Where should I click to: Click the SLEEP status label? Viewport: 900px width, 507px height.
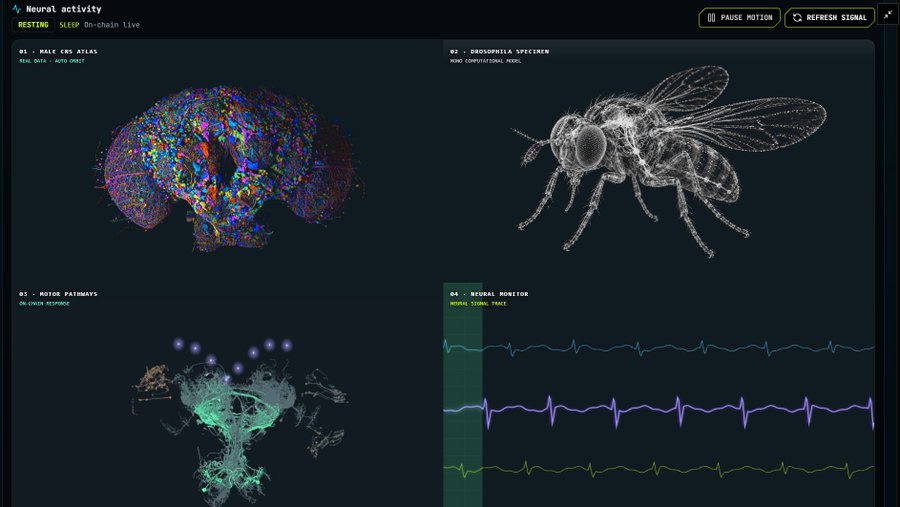[69, 25]
